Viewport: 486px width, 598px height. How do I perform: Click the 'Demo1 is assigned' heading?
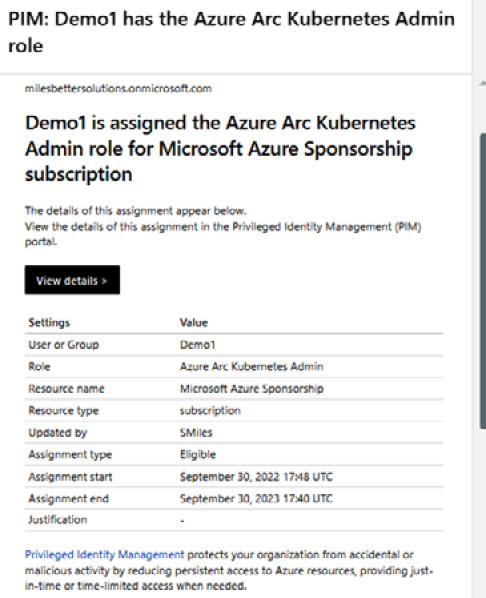[220, 148]
